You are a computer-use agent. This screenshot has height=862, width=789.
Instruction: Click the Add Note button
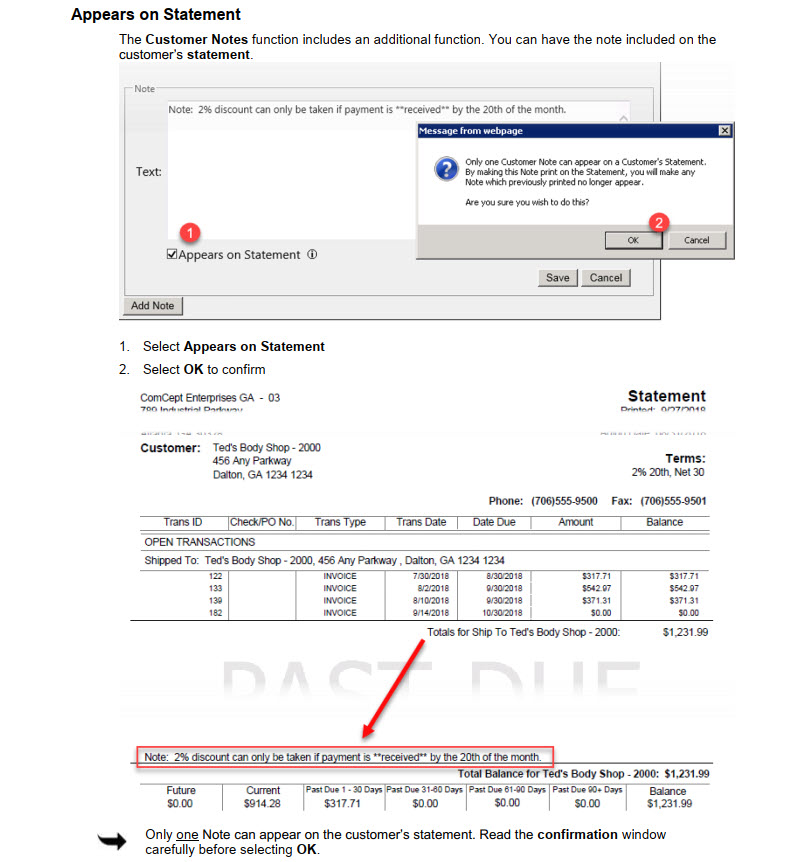(x=152, y=306)
